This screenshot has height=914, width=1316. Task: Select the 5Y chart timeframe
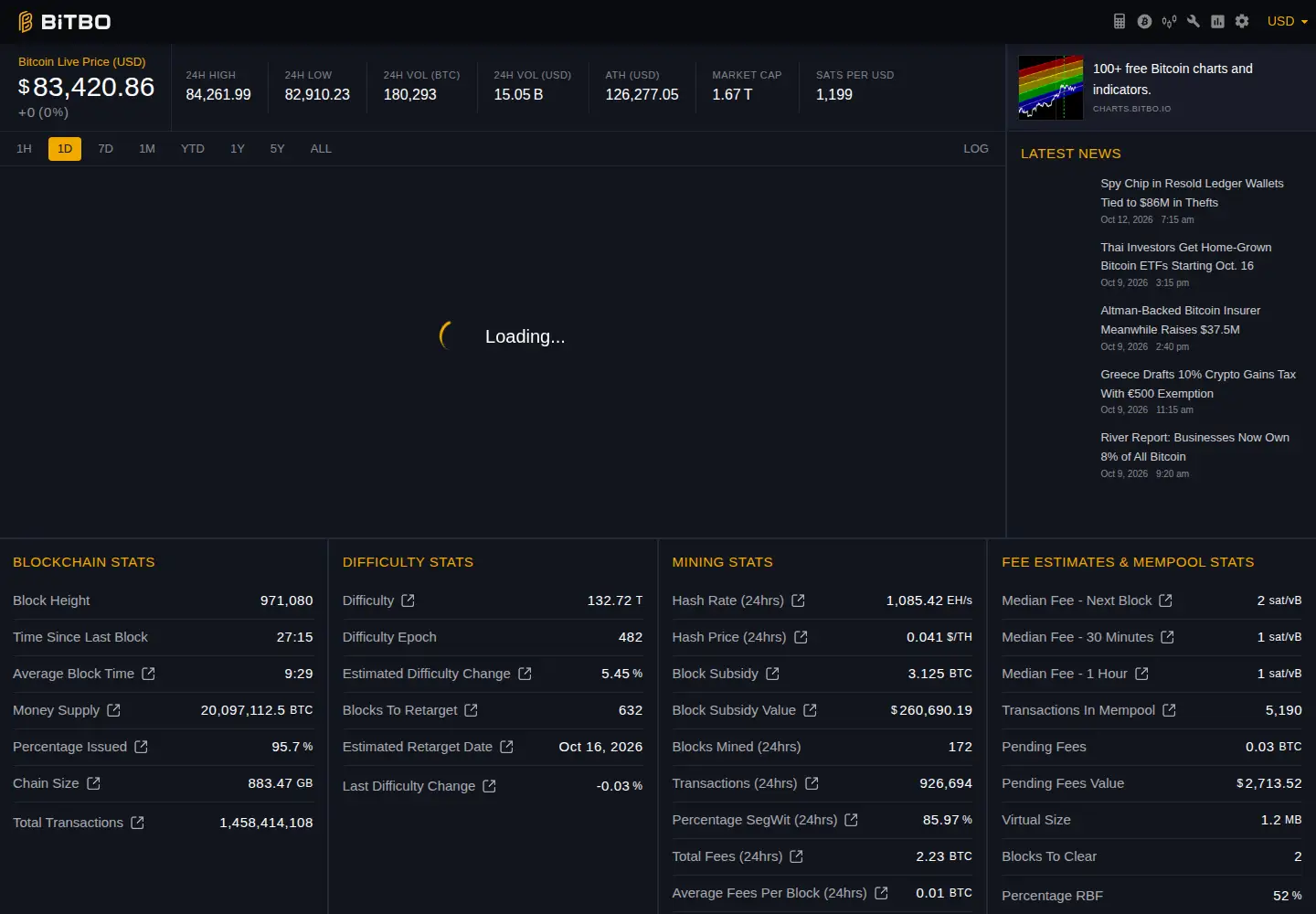[x=278, y=148]
